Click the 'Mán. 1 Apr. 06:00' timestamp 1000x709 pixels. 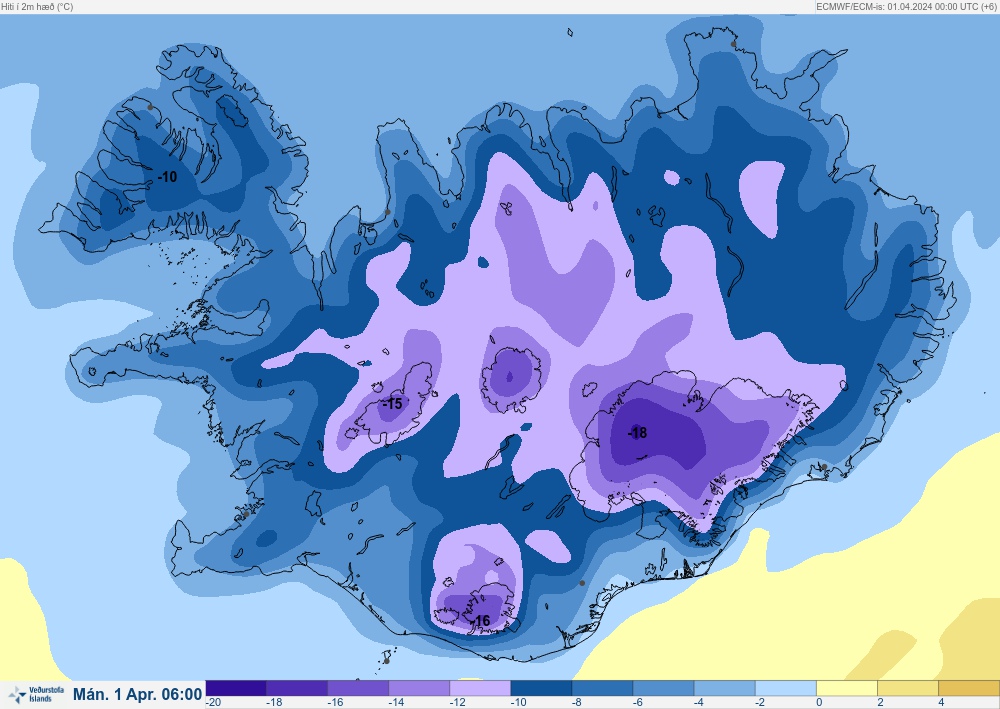pos(137,694)
